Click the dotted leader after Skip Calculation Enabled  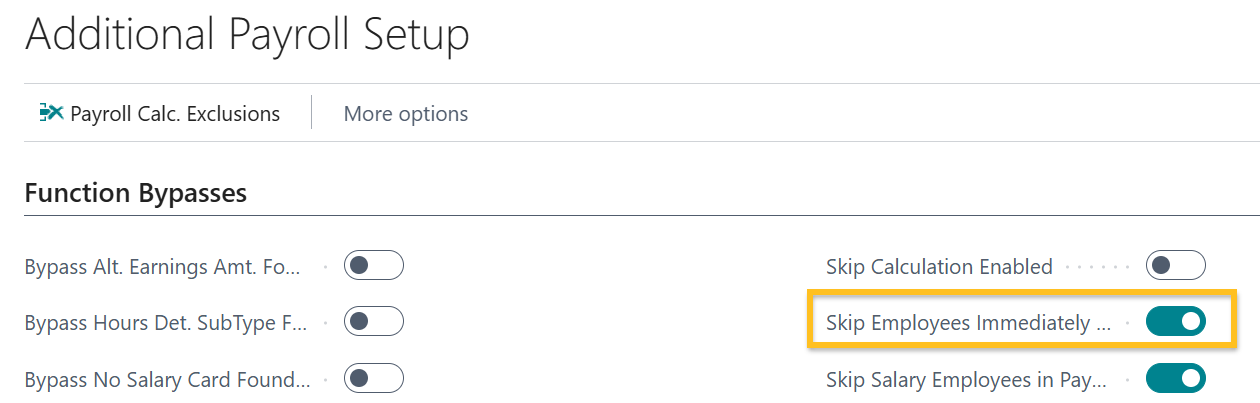pyautogui.click(x=1097, y=267)
